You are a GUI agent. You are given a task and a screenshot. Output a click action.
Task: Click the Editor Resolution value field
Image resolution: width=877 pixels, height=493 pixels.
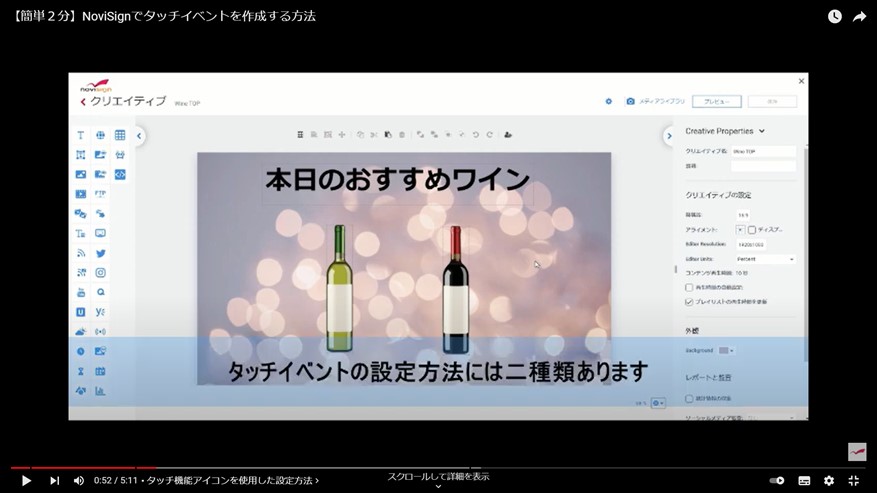point(751,245)
